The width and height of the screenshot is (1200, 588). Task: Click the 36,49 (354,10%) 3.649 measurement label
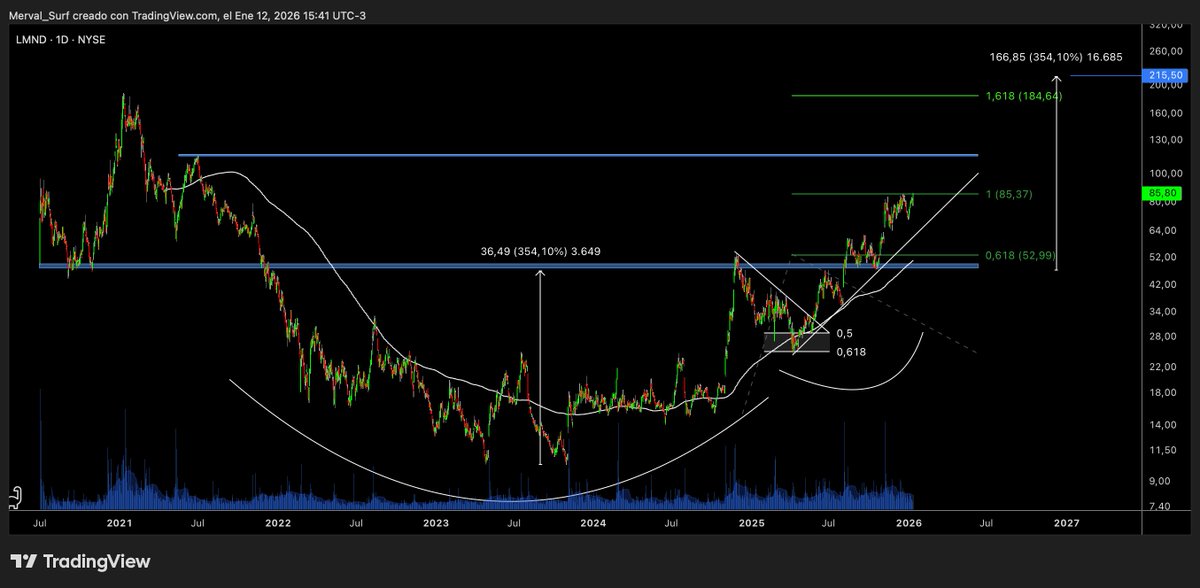click(x=541, y=251)
